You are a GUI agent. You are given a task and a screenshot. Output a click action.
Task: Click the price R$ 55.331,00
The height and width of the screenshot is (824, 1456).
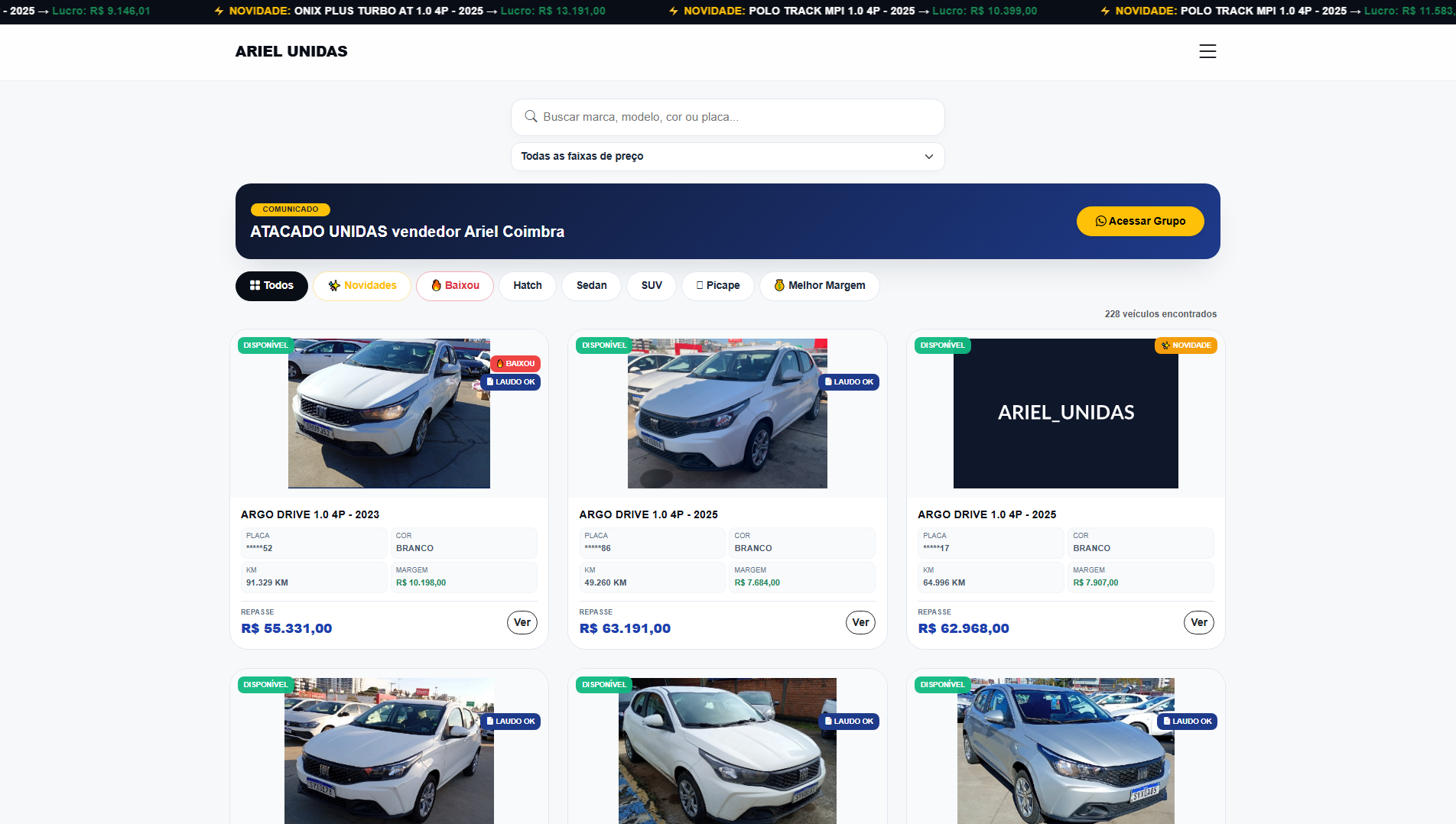click(x=287, y=628)
